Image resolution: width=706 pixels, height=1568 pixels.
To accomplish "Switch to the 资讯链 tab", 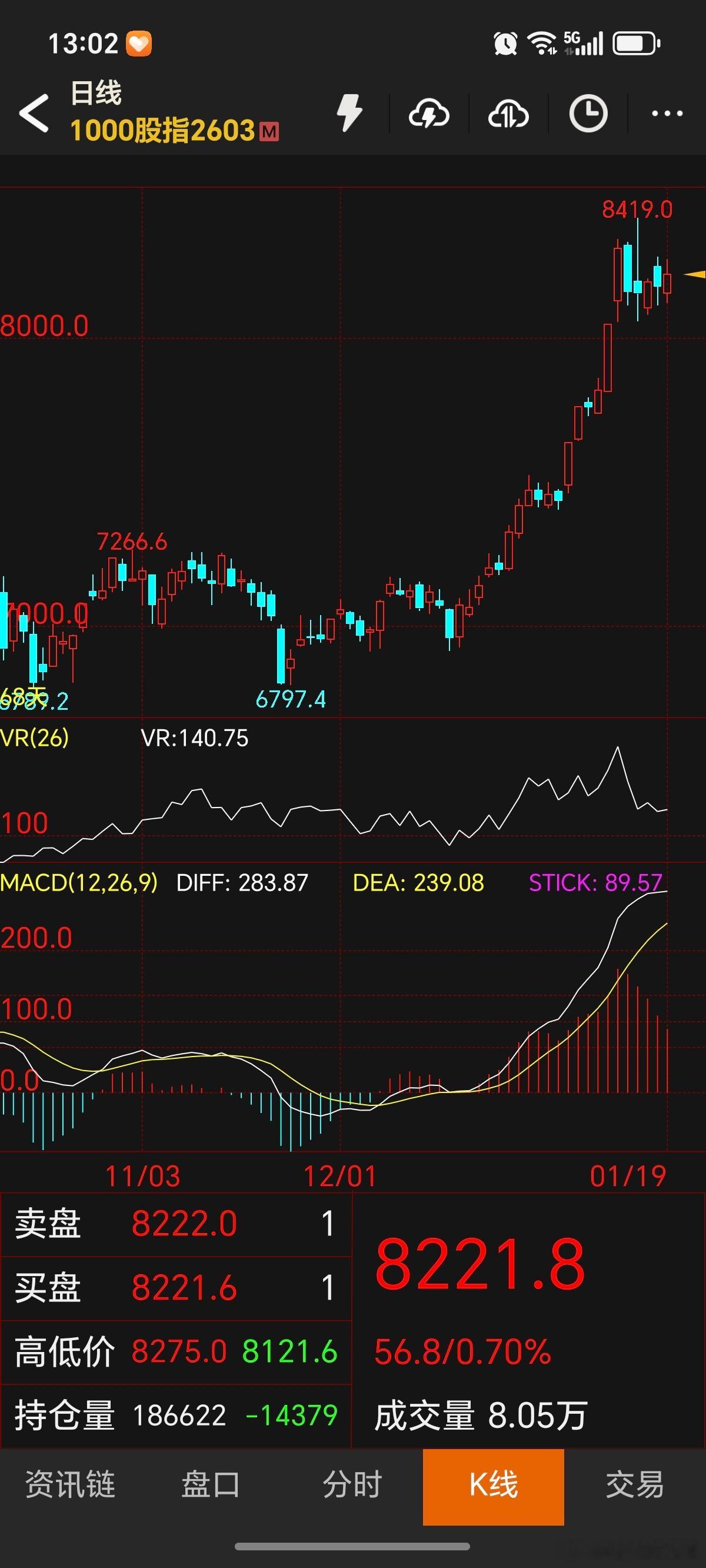I will pos(71,1484).
